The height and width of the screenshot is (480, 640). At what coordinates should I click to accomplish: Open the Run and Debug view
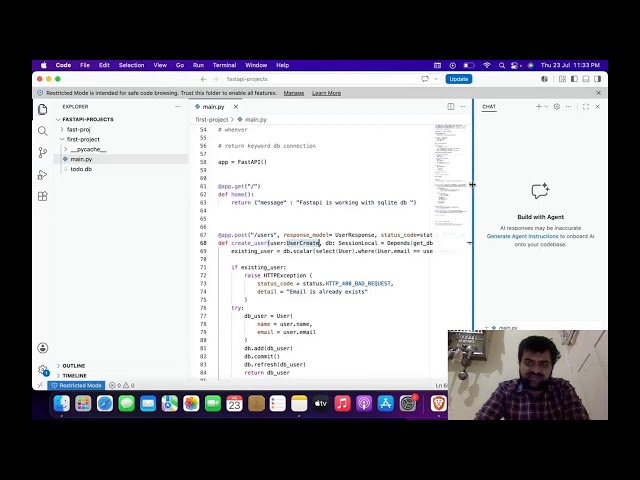pos(42,175)
